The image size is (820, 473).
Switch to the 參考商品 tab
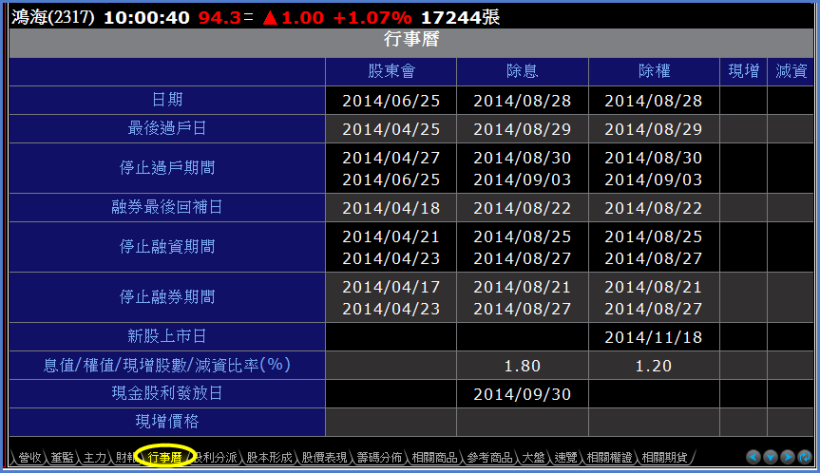tap(489, 457)
